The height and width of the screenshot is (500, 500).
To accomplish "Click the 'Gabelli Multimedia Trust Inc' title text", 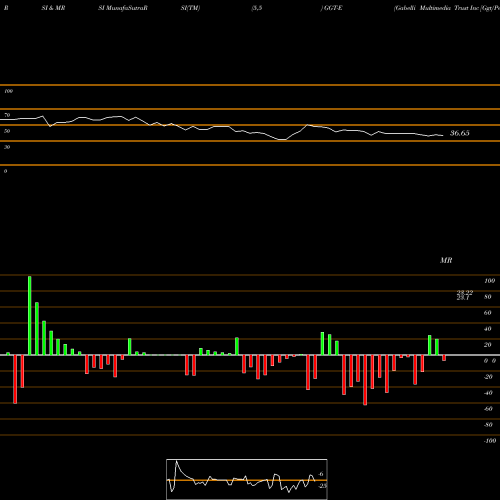I will (436, 8).
